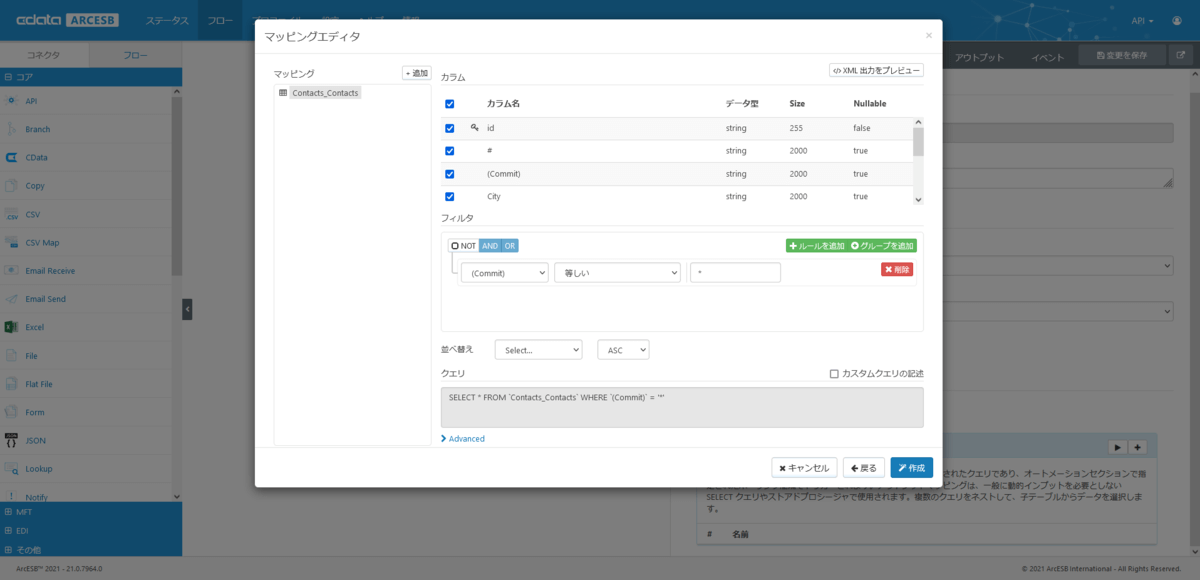The image size is (1200, 580).
Task: Open the フロー top menu
Action: coord(220,20)
